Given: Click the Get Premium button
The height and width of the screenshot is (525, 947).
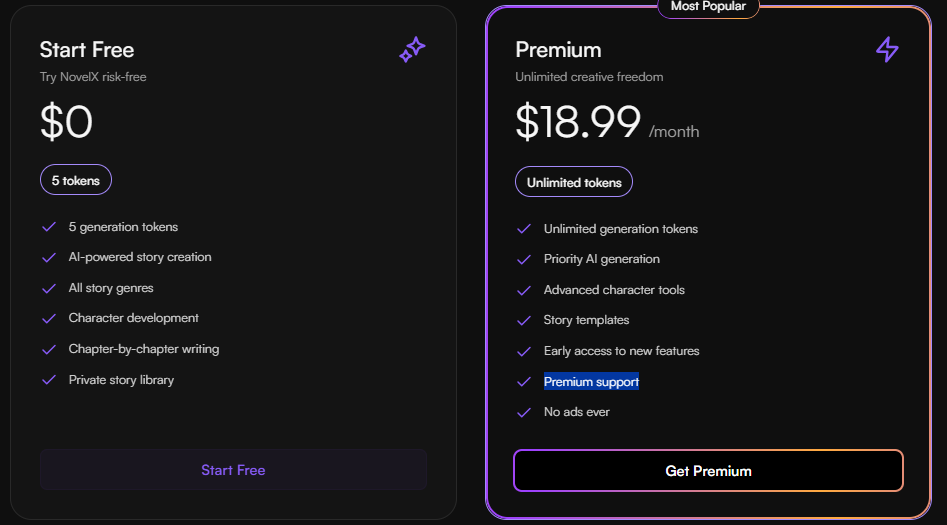Looking at the screenshot, I should click(x=708, y=471).
